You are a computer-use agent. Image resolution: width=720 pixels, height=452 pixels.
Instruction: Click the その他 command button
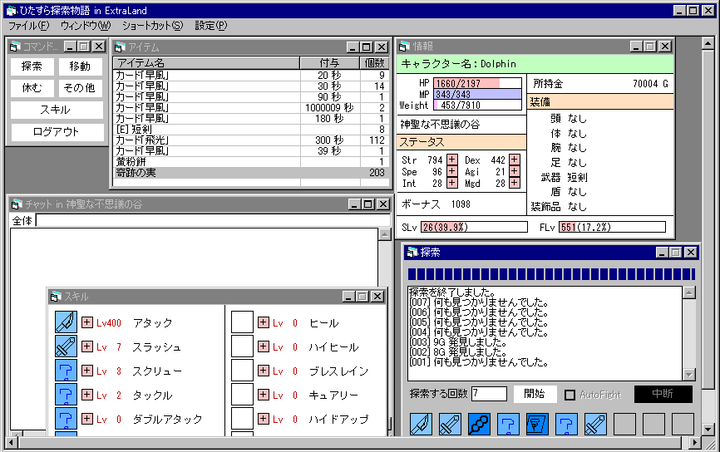80,88
